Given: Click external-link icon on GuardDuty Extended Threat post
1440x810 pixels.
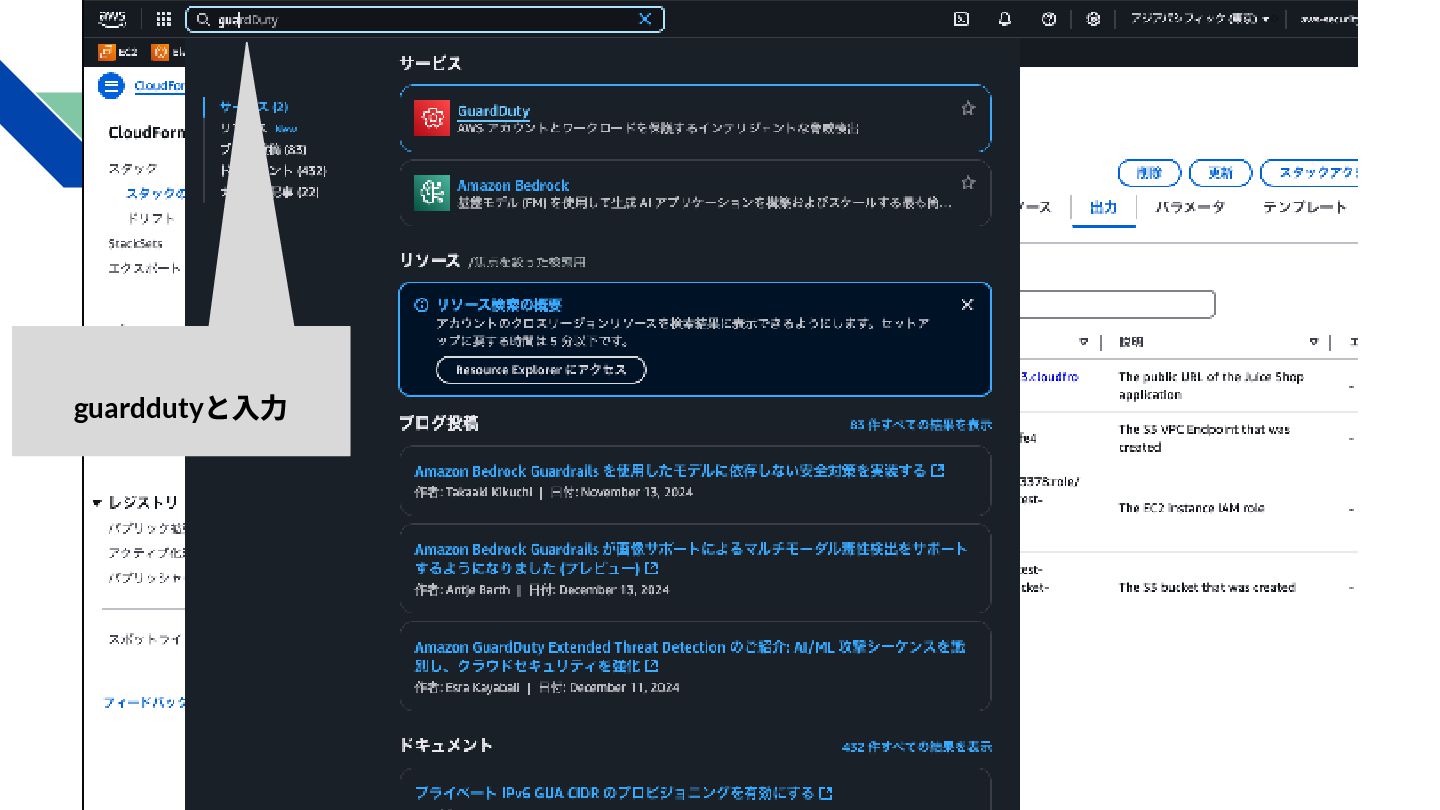Looking at the screenshot, I should 651,666.
